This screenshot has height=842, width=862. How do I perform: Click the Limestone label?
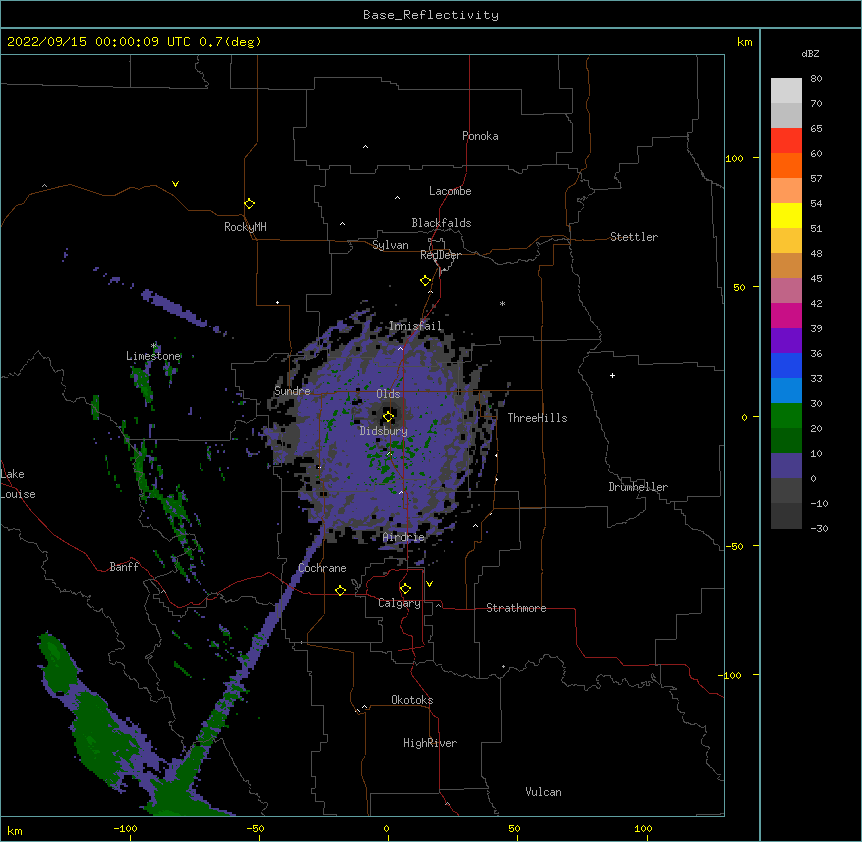point(153,356)
